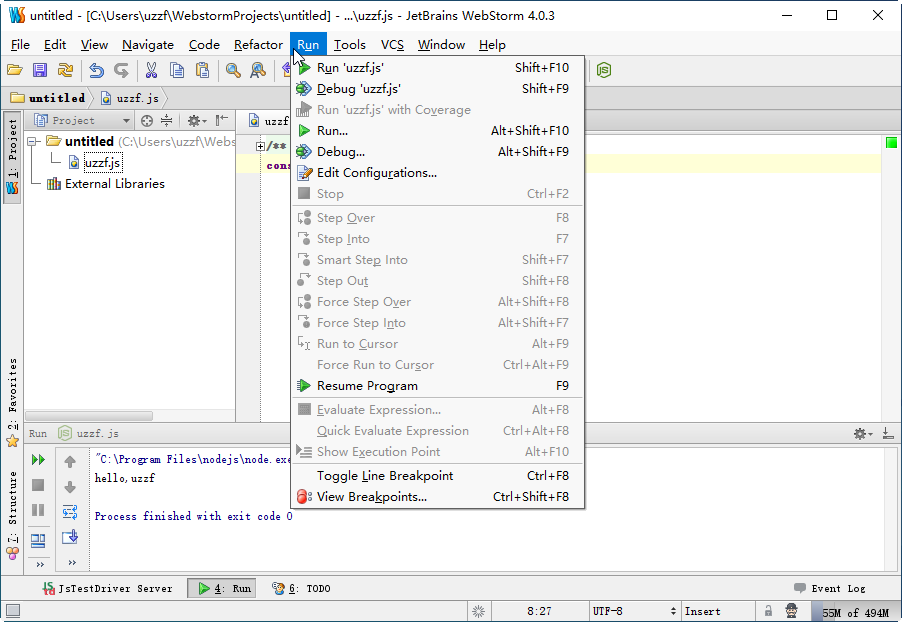This screenshot has width=902, height=622.
Task: Click the inspector hector status icon
Action: coord(792,611)
